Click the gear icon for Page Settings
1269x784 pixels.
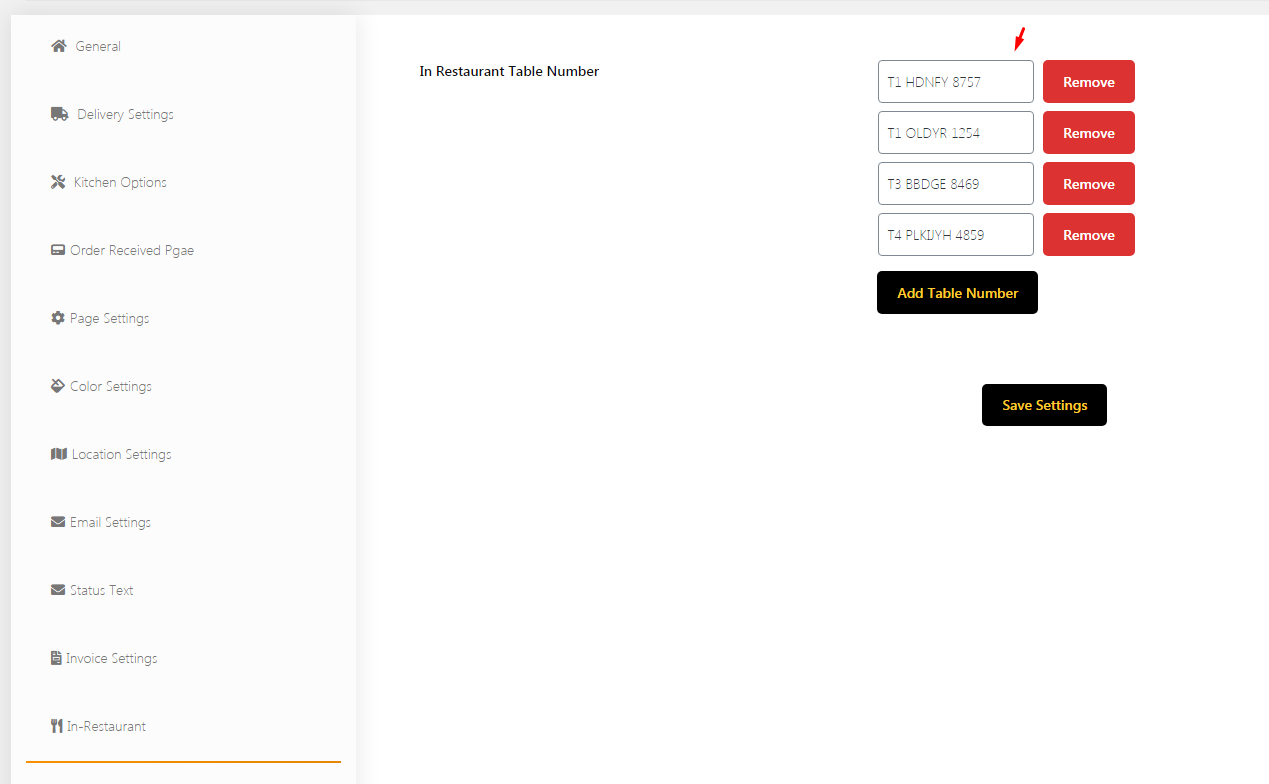click(x=58, y=318)
